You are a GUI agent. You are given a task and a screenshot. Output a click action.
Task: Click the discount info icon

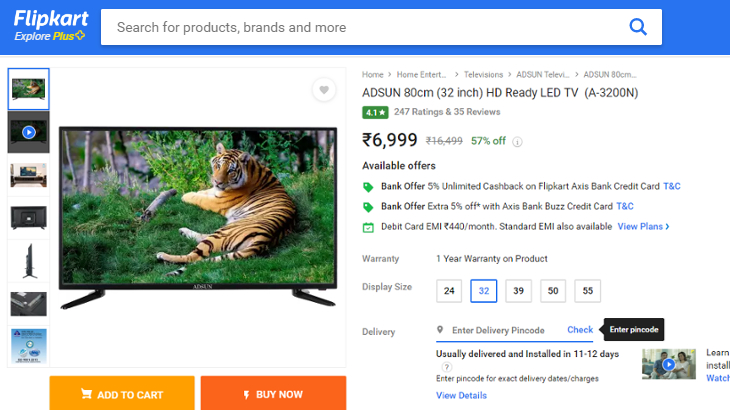pos(517,142)
